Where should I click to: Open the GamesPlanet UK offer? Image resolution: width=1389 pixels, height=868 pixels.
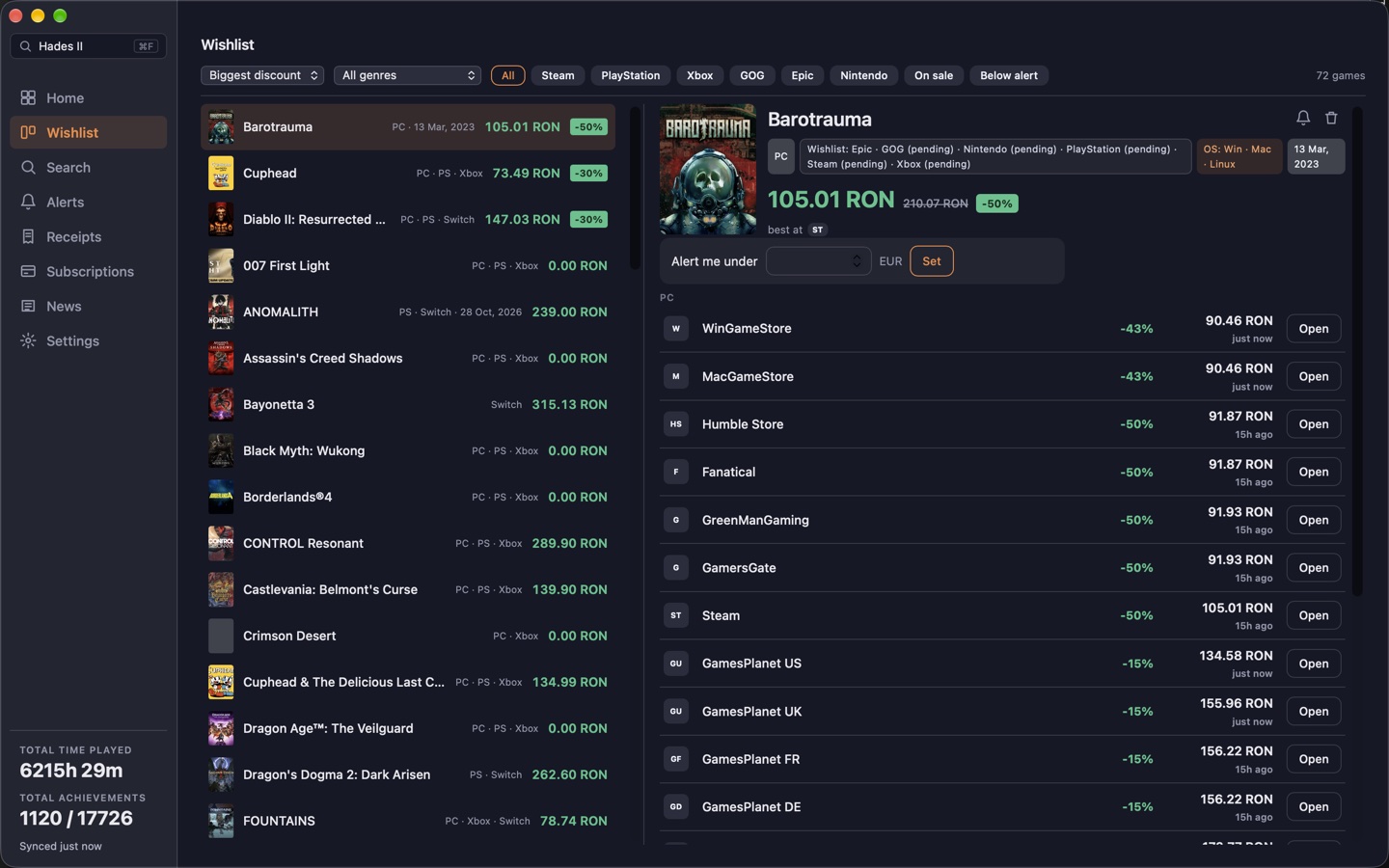click(x=1314, y=712)
